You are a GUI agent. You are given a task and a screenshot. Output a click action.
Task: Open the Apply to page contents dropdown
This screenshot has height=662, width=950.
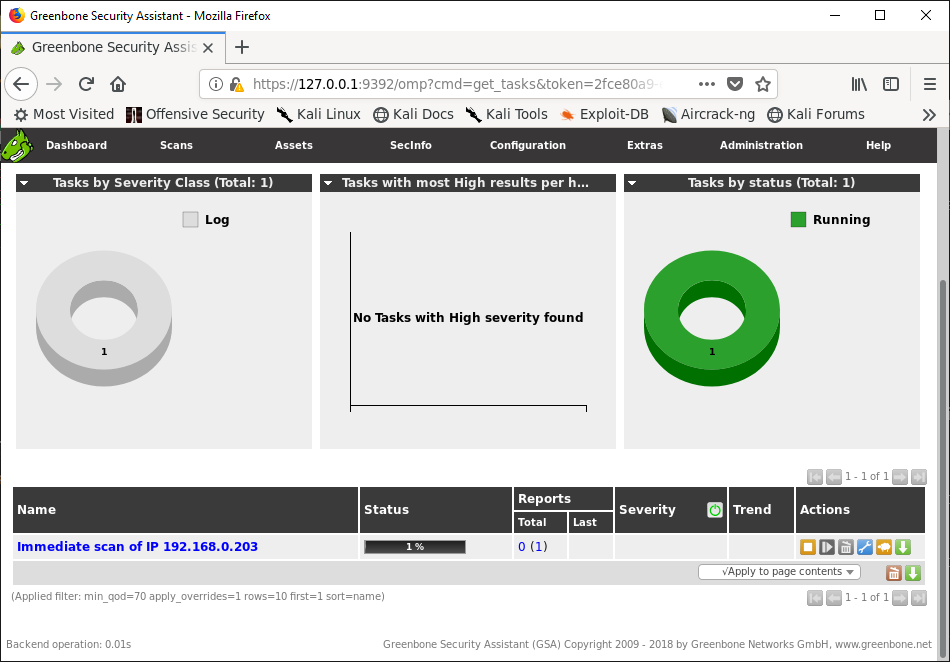pos(779,572)
